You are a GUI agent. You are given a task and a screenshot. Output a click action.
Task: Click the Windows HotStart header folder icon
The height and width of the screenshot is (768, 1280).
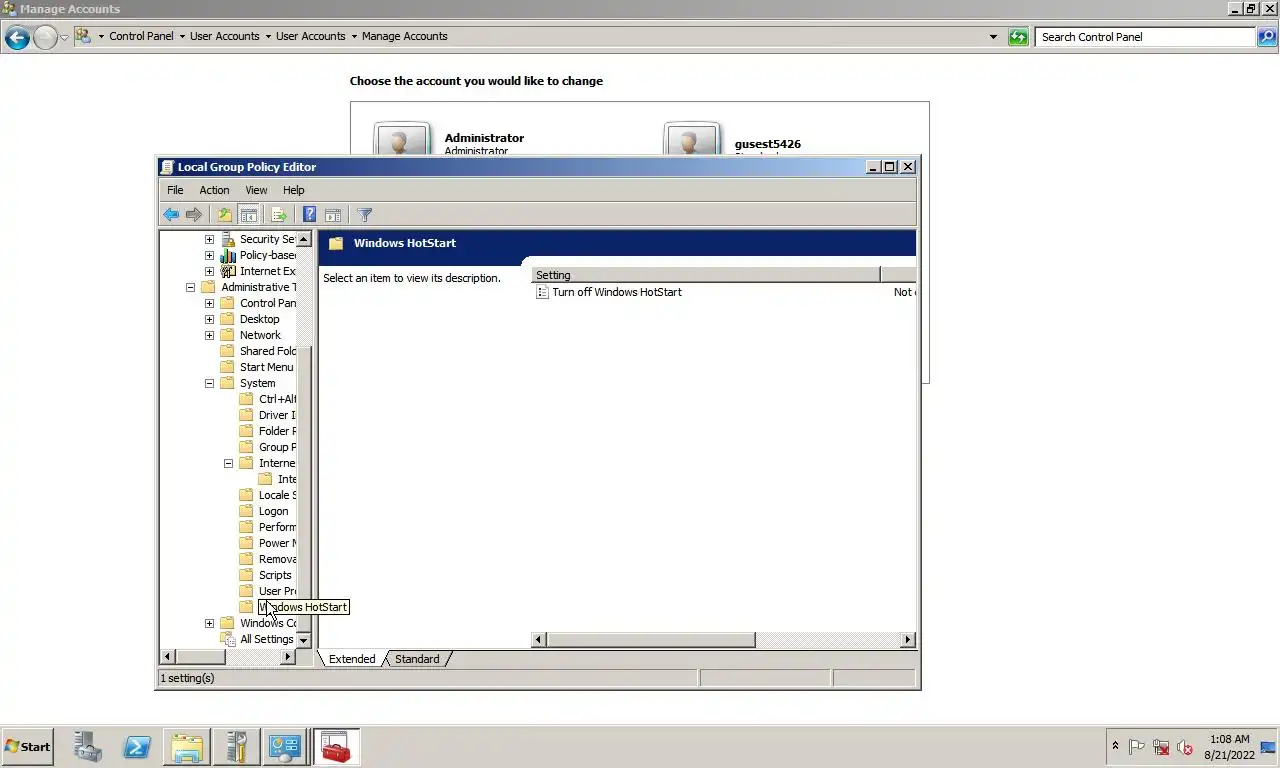[x=336, y=243]
